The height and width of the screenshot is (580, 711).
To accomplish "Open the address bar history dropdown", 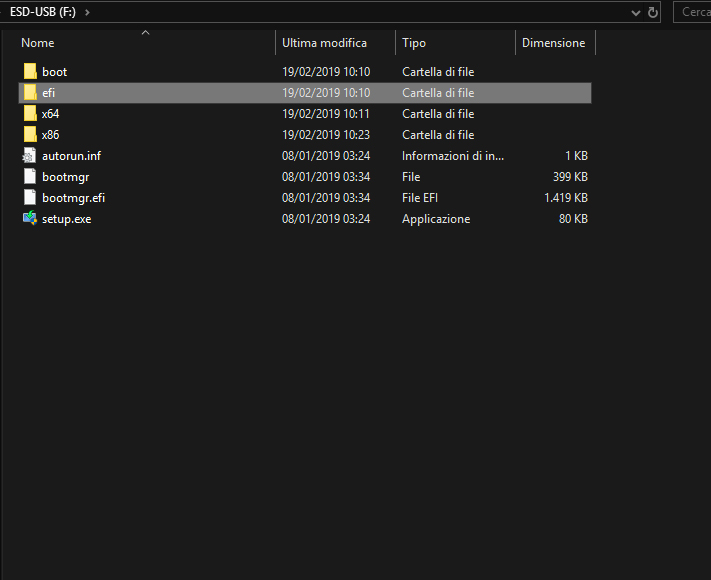I will (x=636, y=13).
